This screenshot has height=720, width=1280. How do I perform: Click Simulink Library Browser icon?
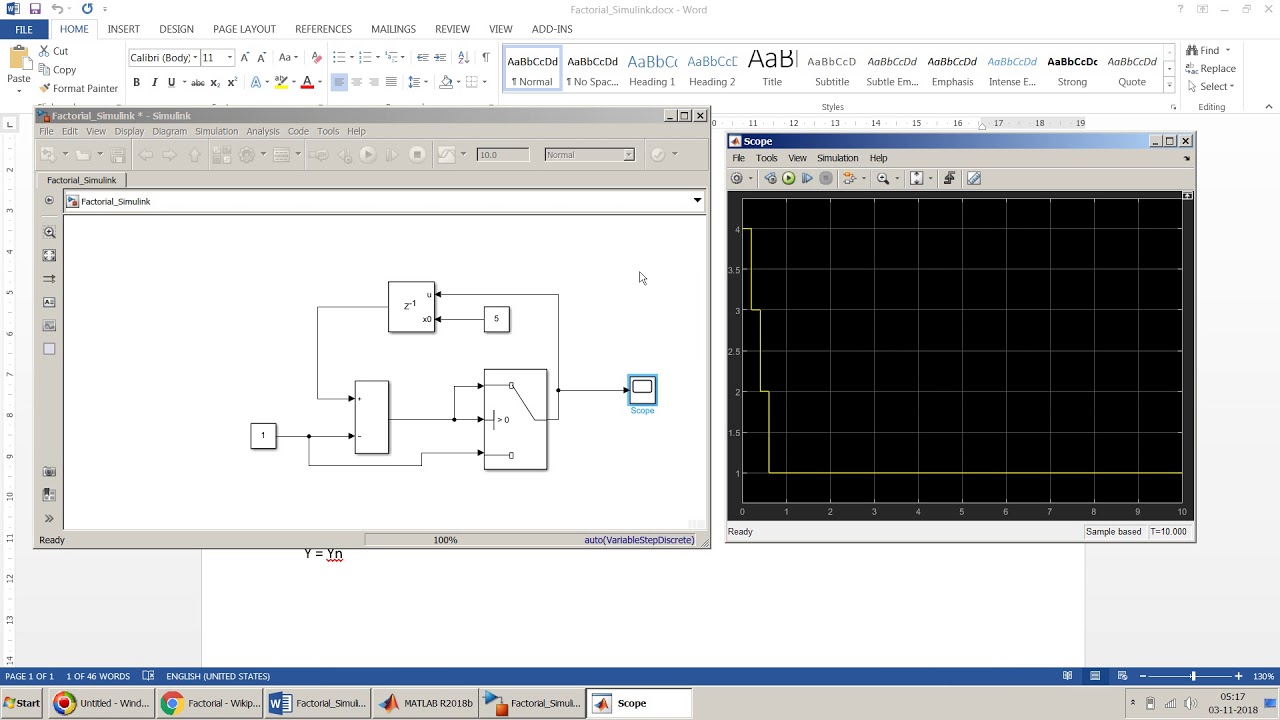pos(221,155)
